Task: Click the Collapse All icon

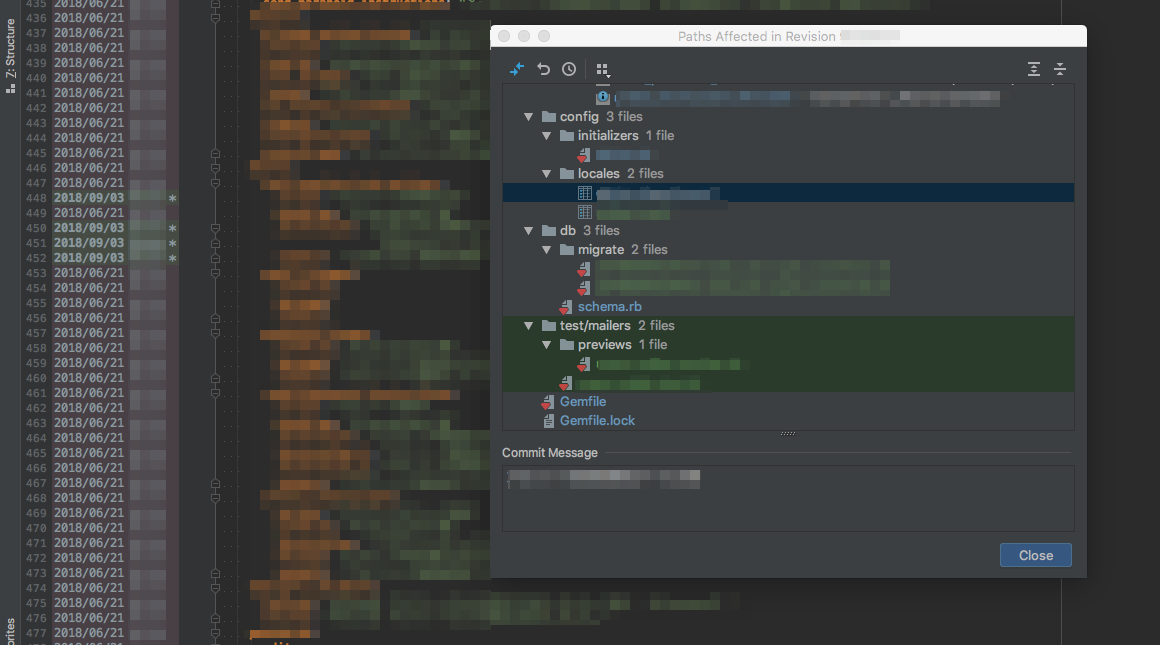Action: 1060,69
